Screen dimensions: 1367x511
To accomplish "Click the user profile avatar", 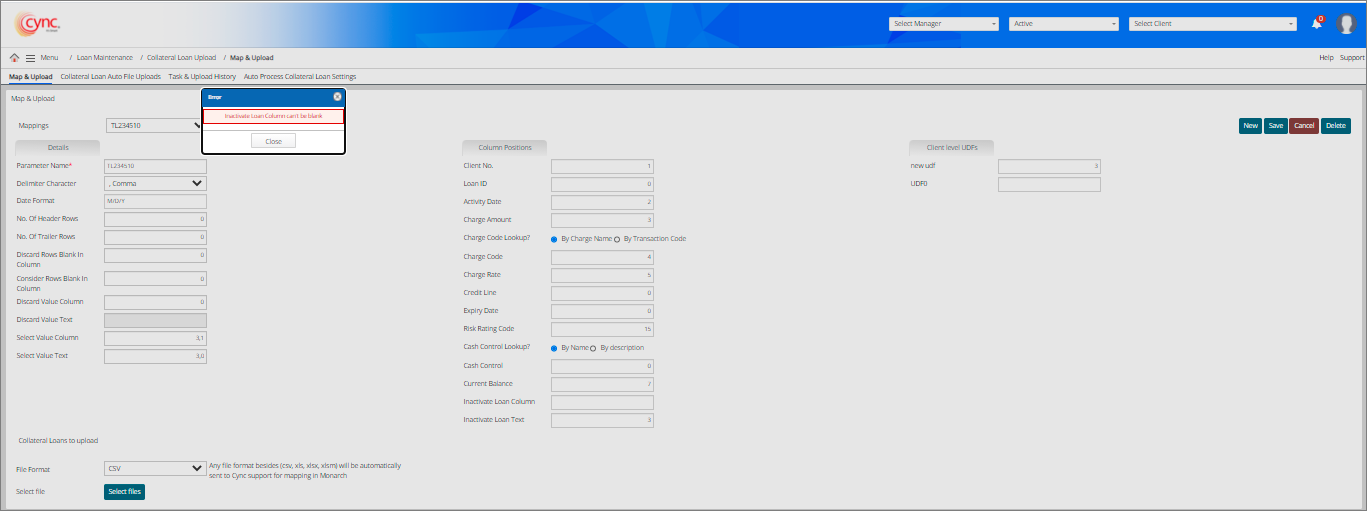I will pos(1346,24).
